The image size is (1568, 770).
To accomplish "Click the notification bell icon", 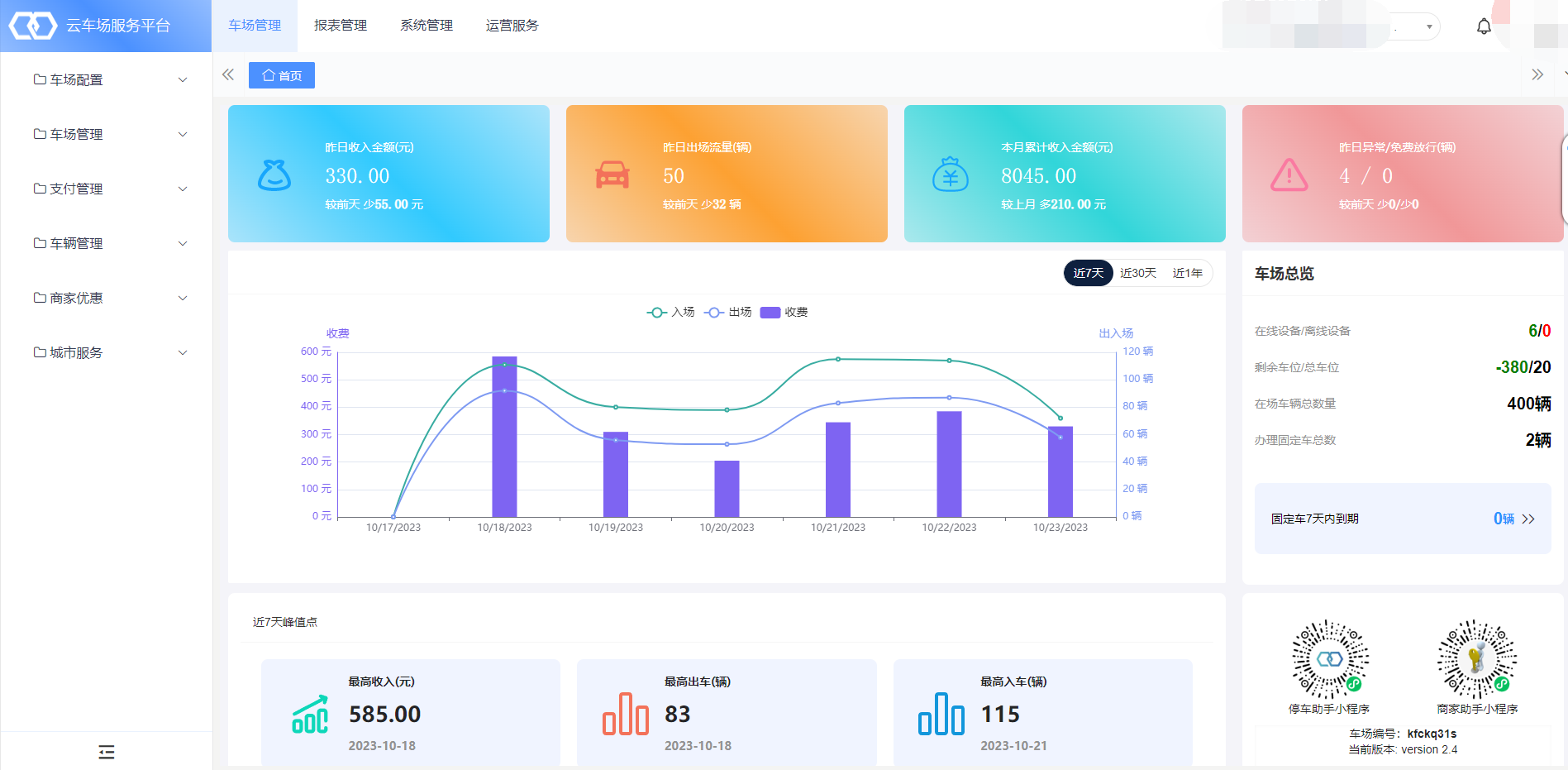I will coord(1484,26).
